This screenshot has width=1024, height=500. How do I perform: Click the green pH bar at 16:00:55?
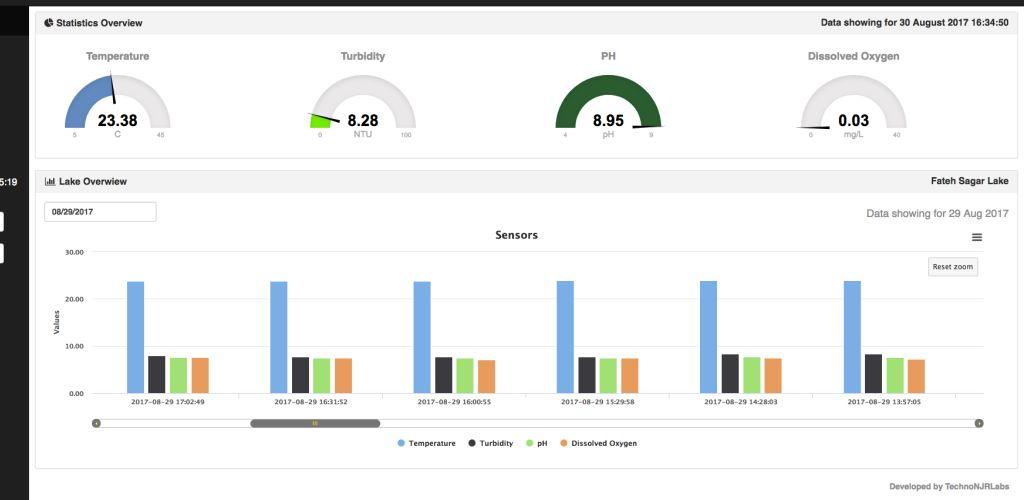point(464,376)
